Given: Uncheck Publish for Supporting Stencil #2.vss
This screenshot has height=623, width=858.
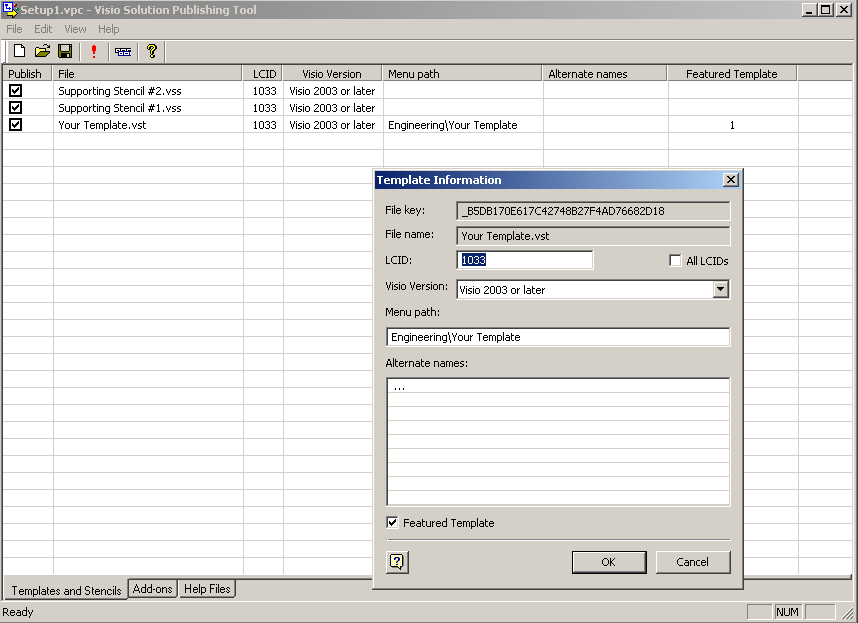Looking at the screenshot, I should [x=15, y=91].
